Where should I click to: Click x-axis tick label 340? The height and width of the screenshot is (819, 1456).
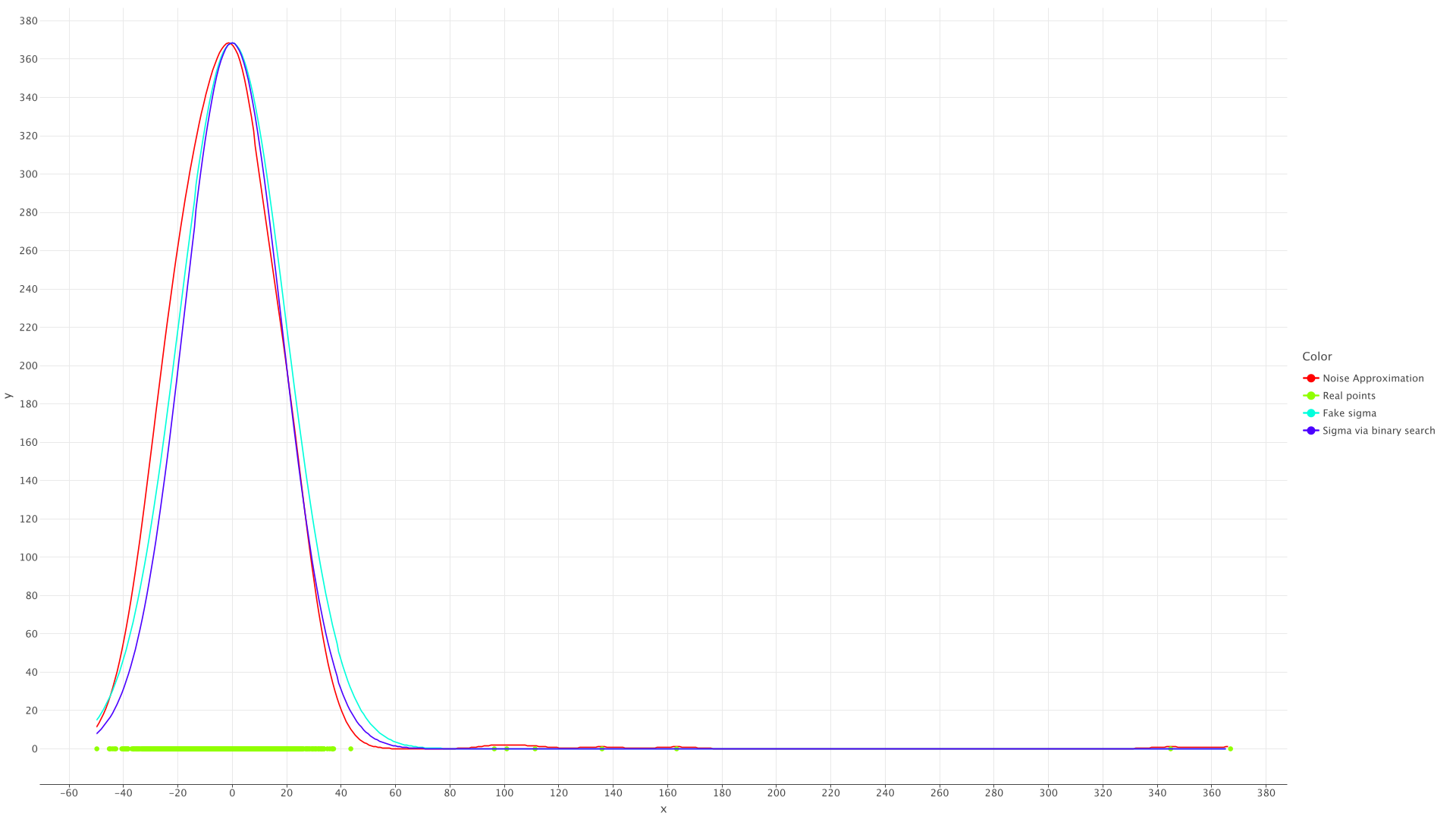tap(1157, 793)
